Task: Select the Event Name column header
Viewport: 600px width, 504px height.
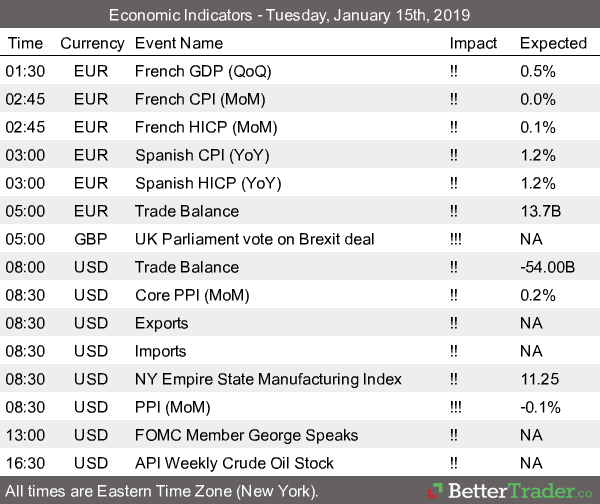Action: point(178,43)
